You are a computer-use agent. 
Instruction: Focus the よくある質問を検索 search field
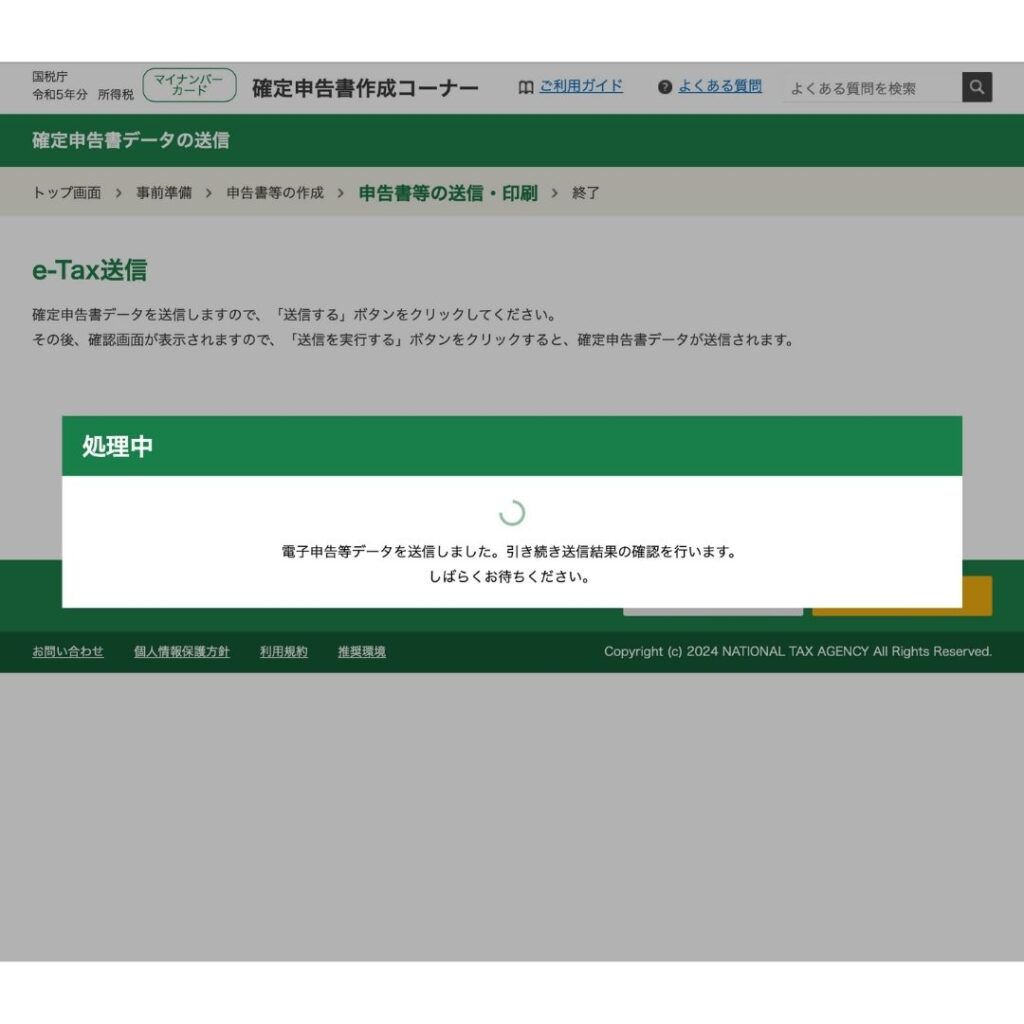872,88
